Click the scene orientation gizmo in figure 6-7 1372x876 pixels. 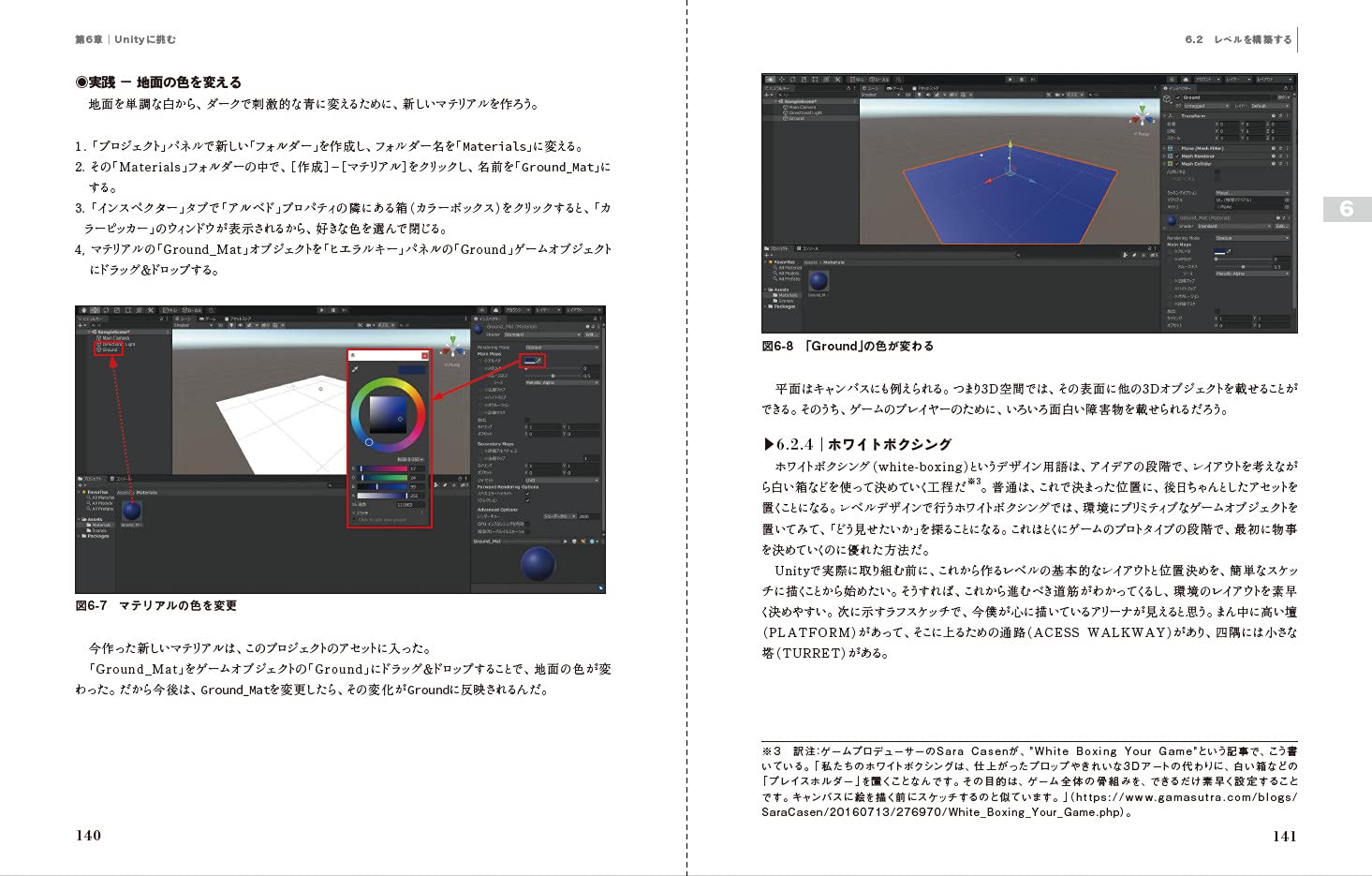click(x=453, y=347)
